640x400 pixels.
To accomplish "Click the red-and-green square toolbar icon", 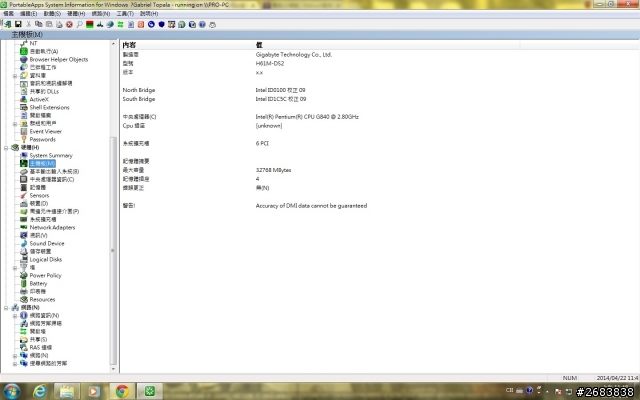I will [90, 24].
